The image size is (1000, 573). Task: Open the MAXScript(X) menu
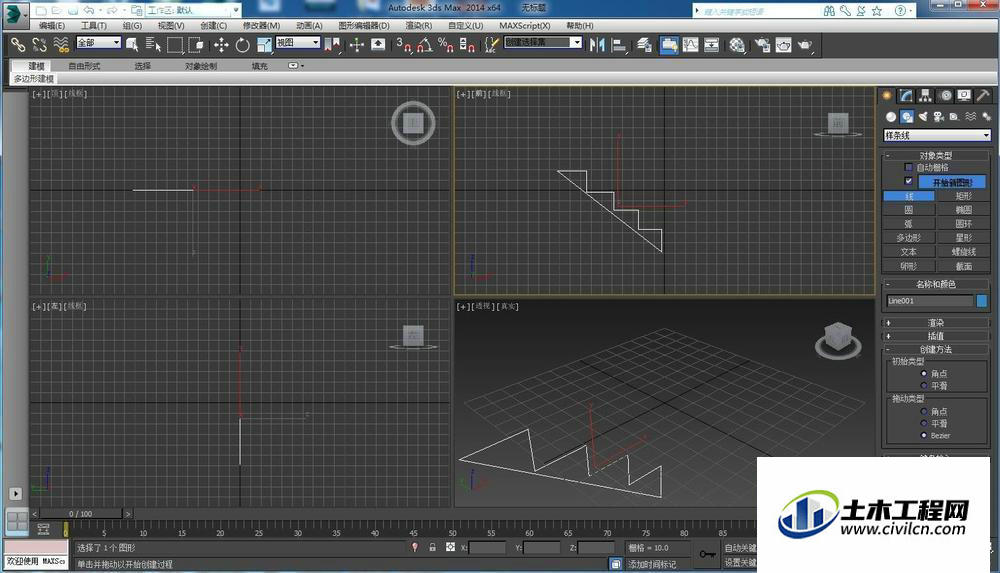(x=524, y=26)
